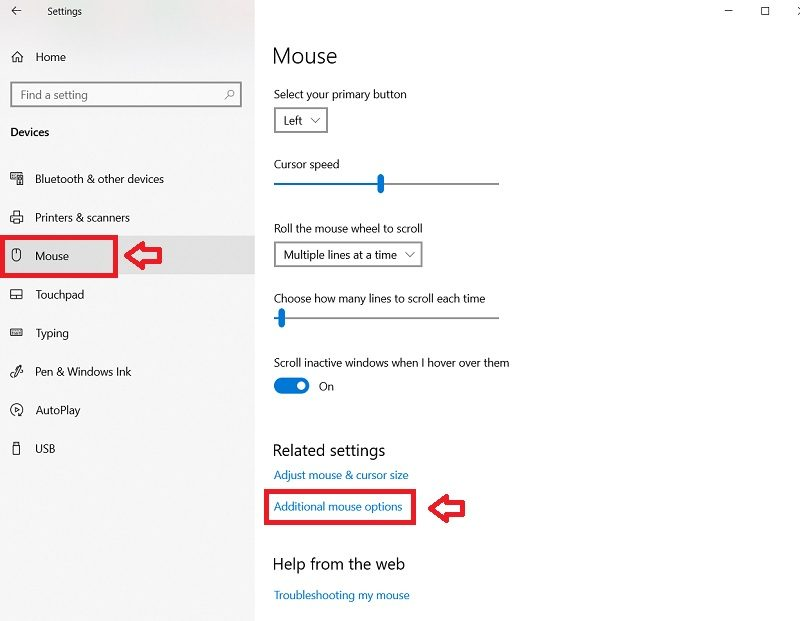Click the Touchpad icon in sidebar
Screen dimensions: 800x621
(x=17, y=294)
